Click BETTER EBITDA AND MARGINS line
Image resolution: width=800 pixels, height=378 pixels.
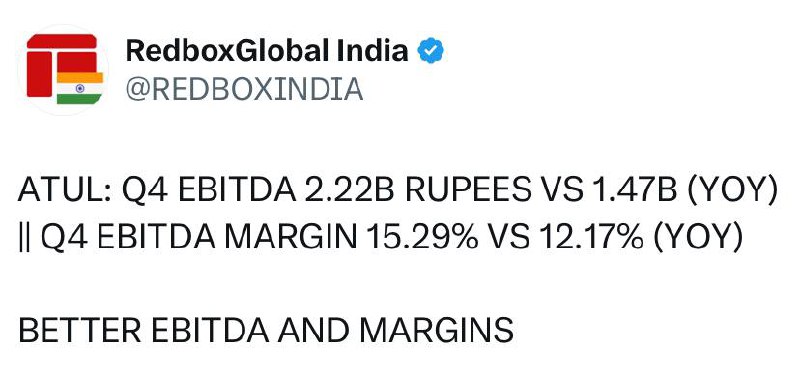point(266,331)
